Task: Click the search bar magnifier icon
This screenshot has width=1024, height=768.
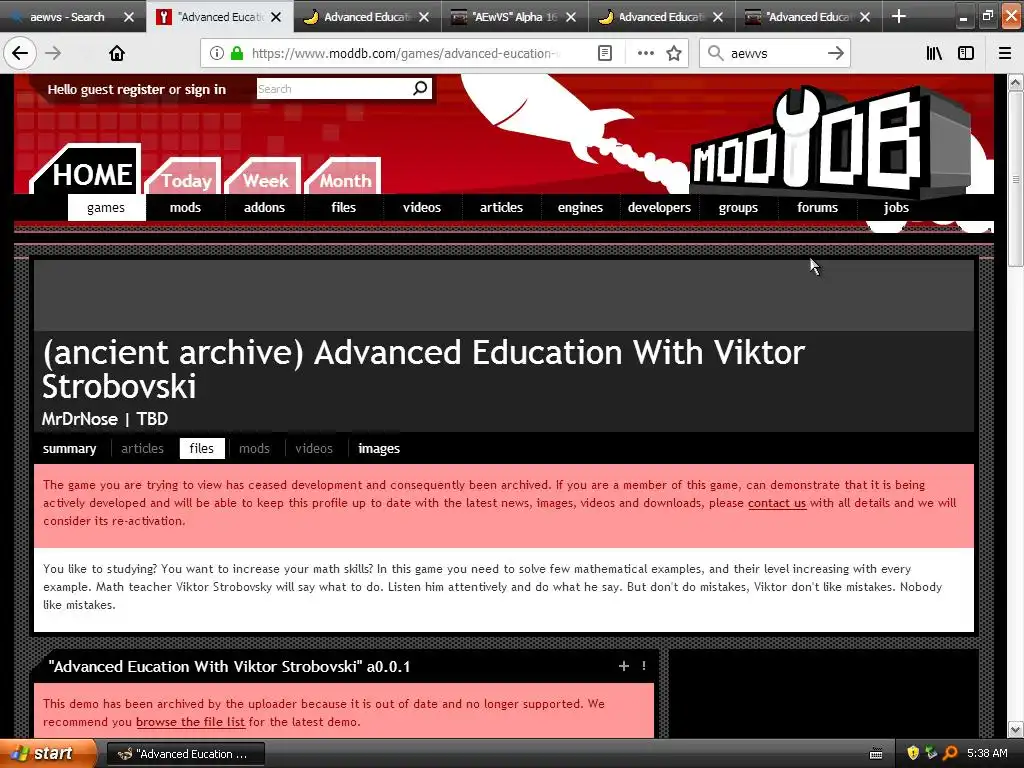Action: [x=716, y=53]
